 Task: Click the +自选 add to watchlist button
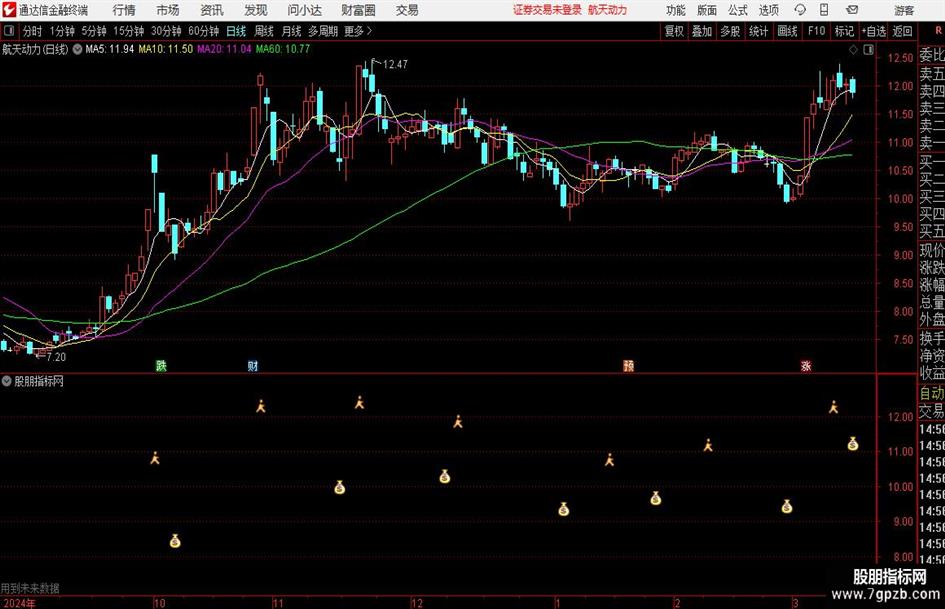click(874, 31)
